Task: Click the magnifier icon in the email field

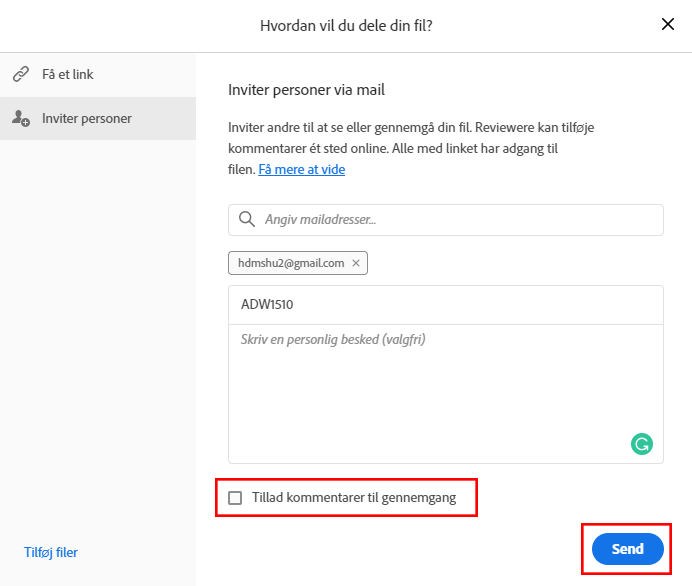Action: pyautogui.click(x=246, y=219)
